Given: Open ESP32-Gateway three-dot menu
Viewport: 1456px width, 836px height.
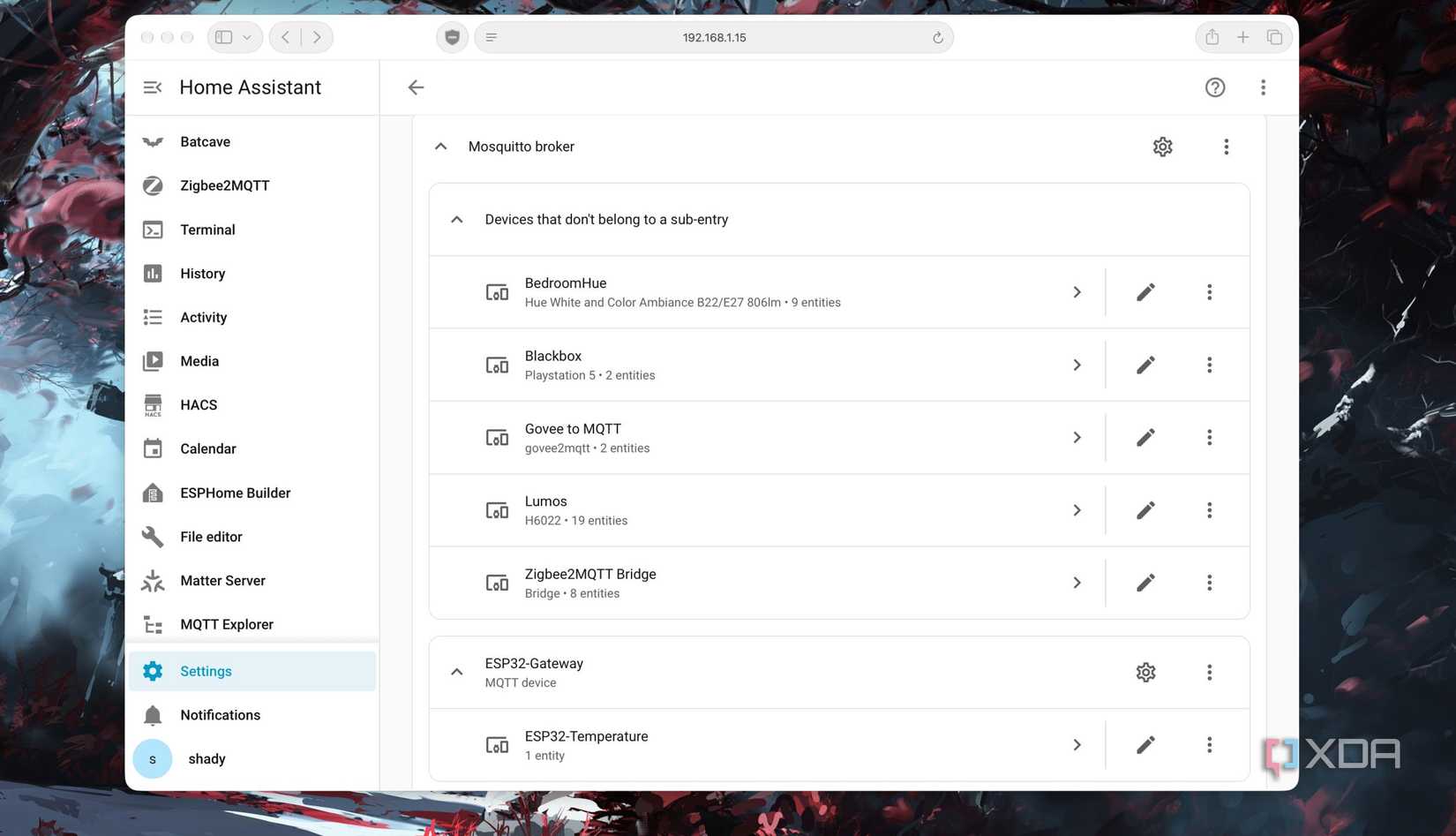Looking at the screenshot, I should 1209,673.
